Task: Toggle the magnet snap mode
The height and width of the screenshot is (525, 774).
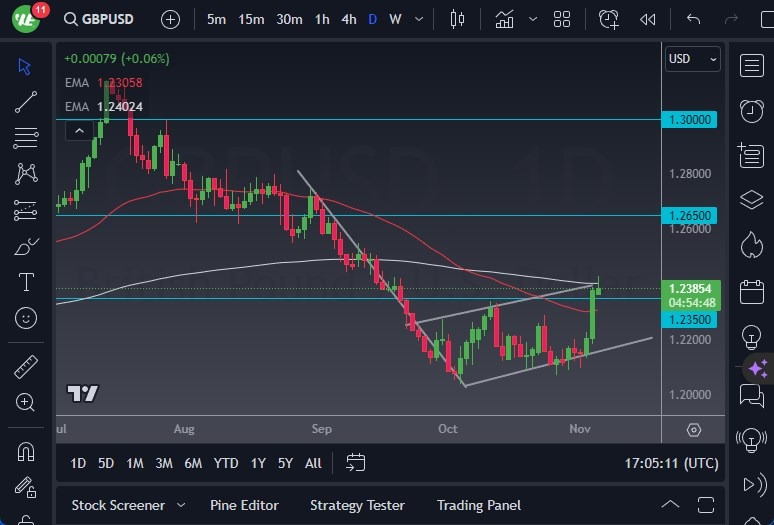Action: 26,451
